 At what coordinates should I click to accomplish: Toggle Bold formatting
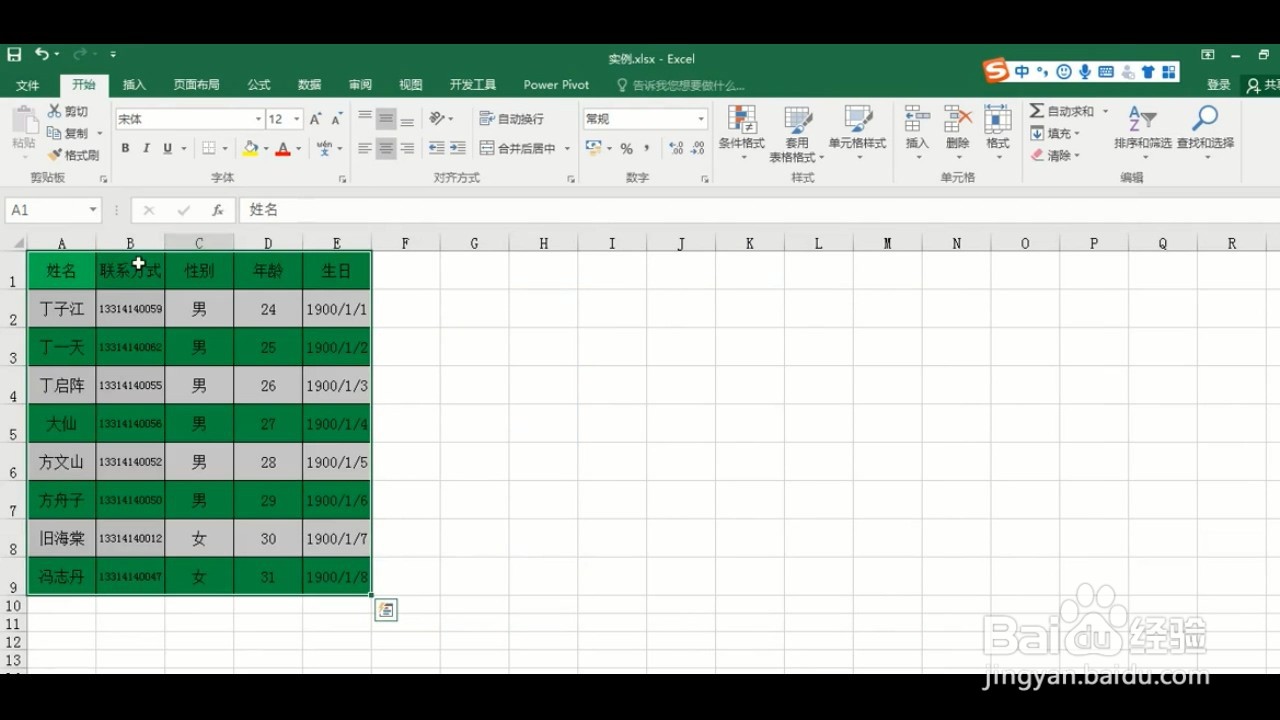[125, 148]
